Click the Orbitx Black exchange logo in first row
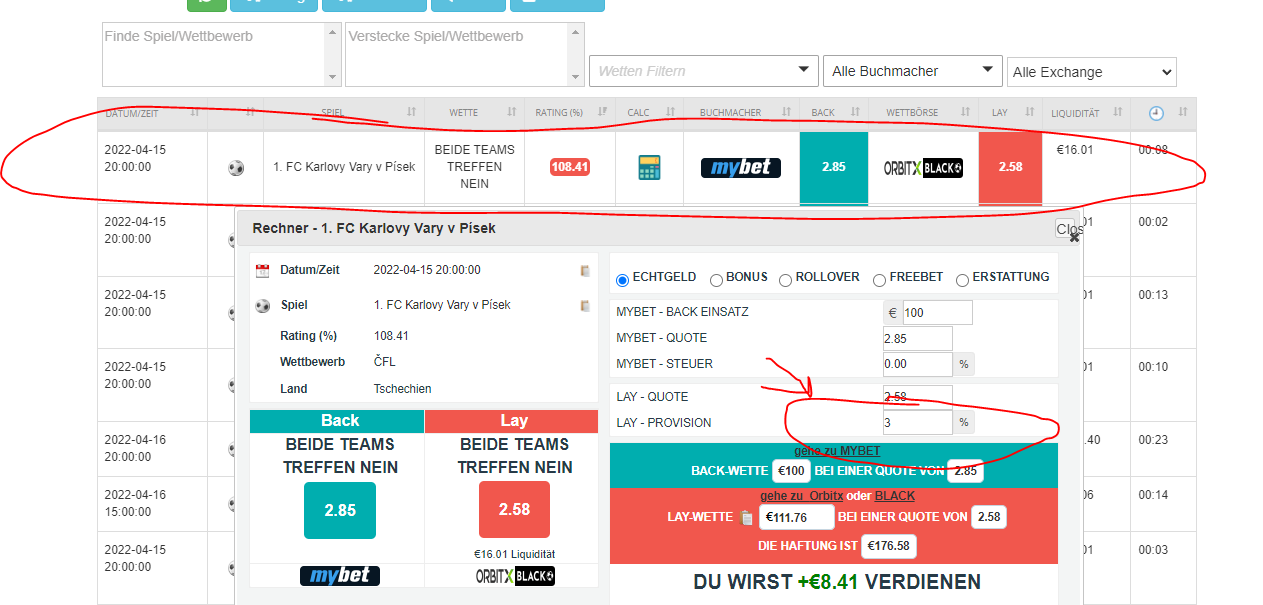Viewport: 1263px width, 605px height. 923,167
